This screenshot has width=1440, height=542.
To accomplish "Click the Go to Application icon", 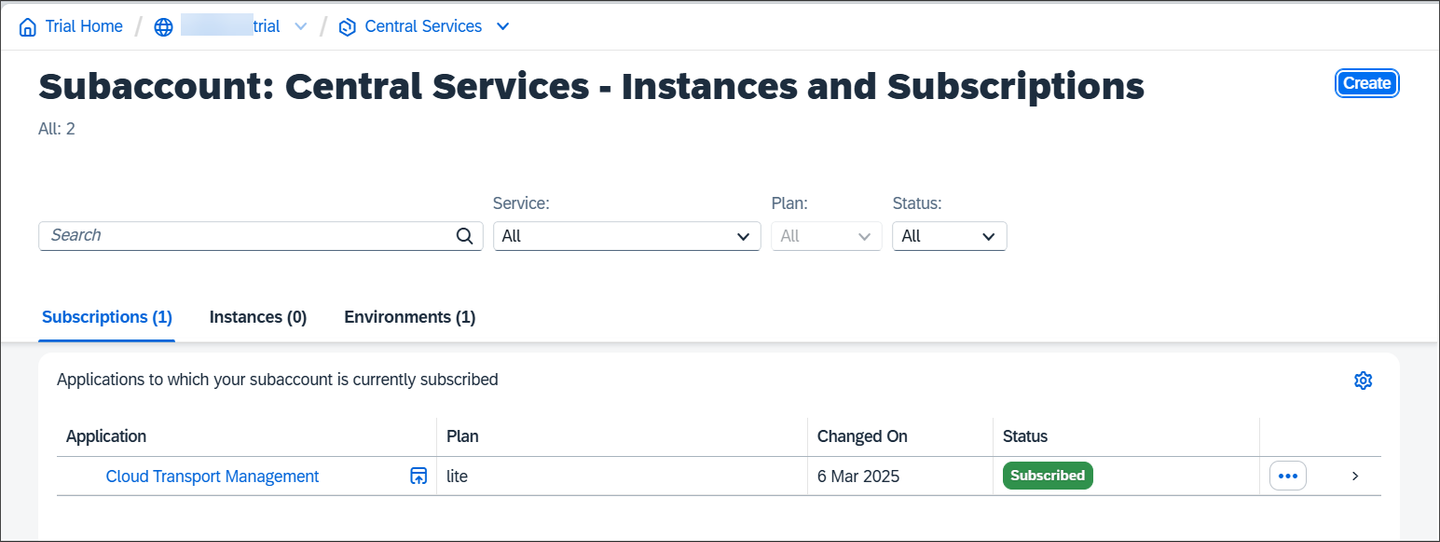I will [x=419, y=476].
